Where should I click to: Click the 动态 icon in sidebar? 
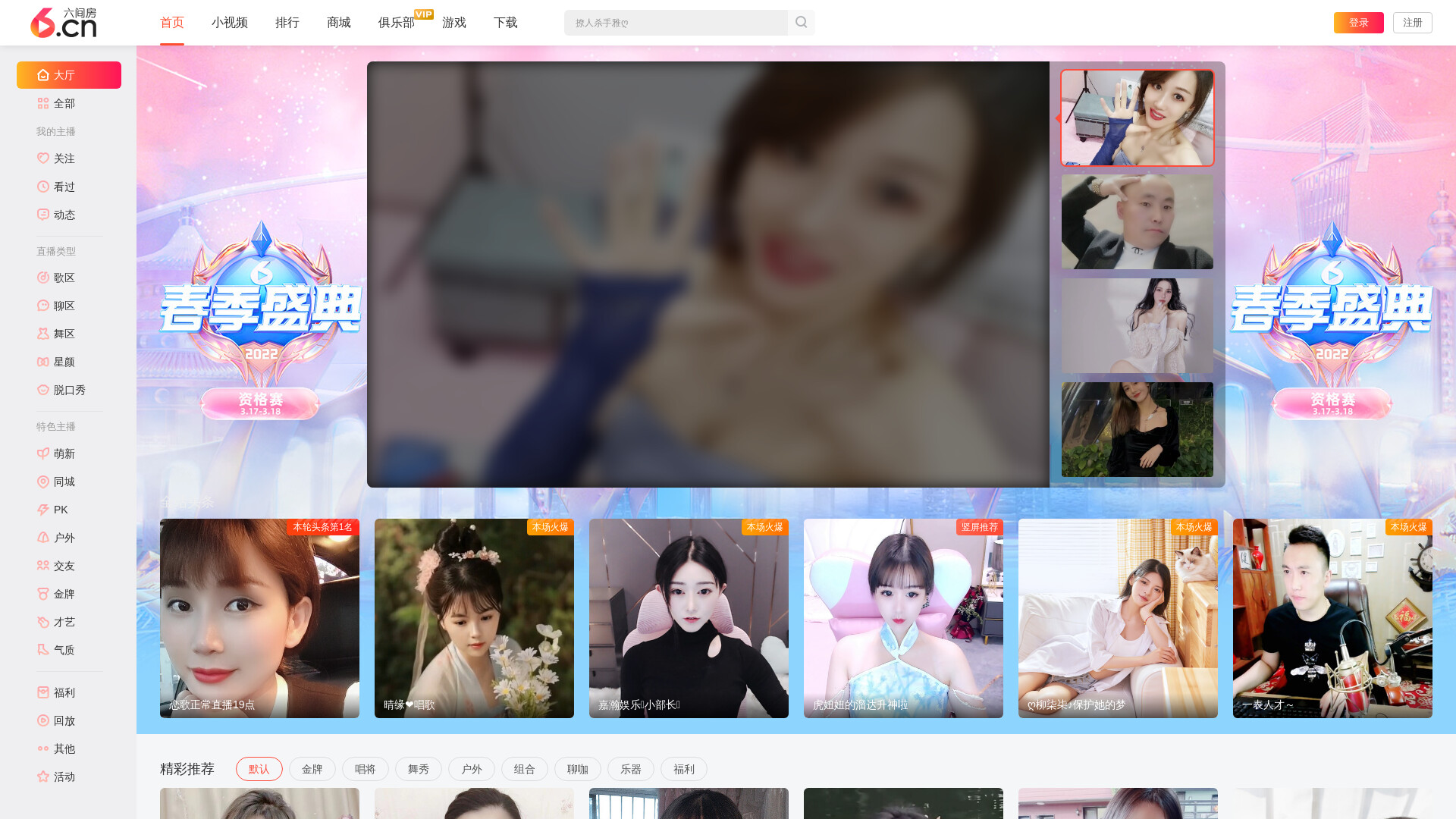43,215
